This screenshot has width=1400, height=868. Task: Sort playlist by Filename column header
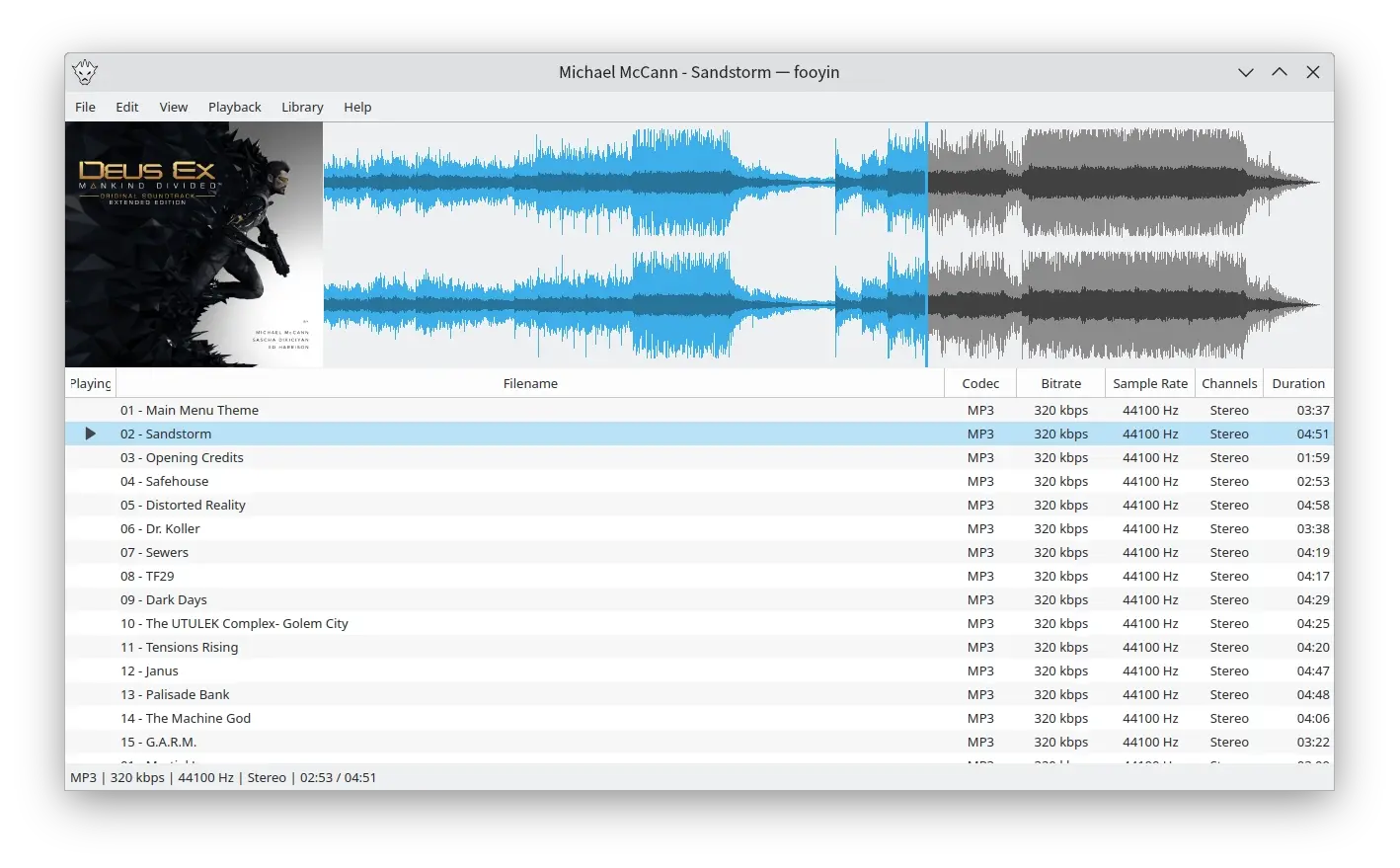tap(530, 383)
